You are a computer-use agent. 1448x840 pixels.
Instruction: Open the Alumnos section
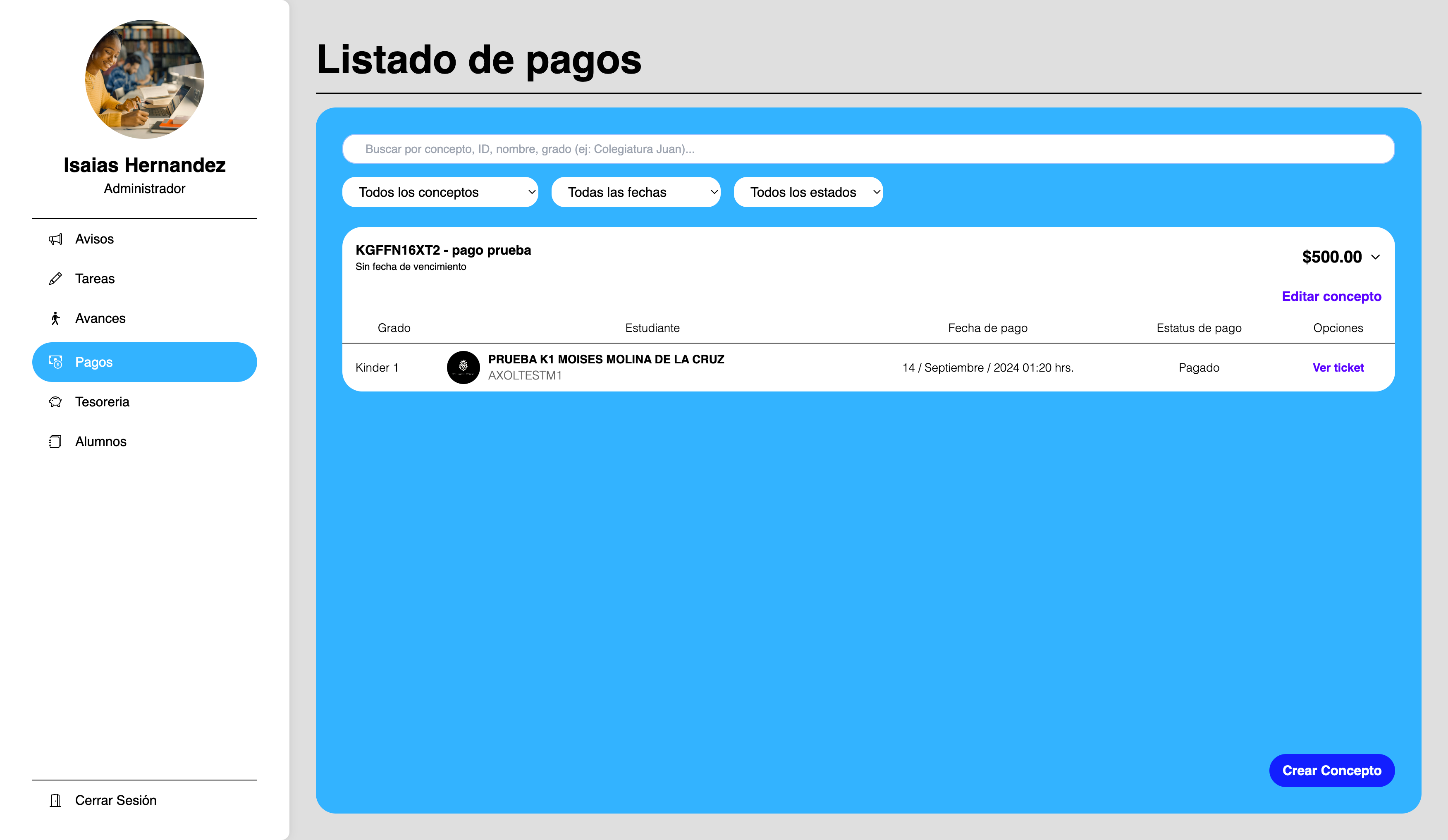(100, 441)
